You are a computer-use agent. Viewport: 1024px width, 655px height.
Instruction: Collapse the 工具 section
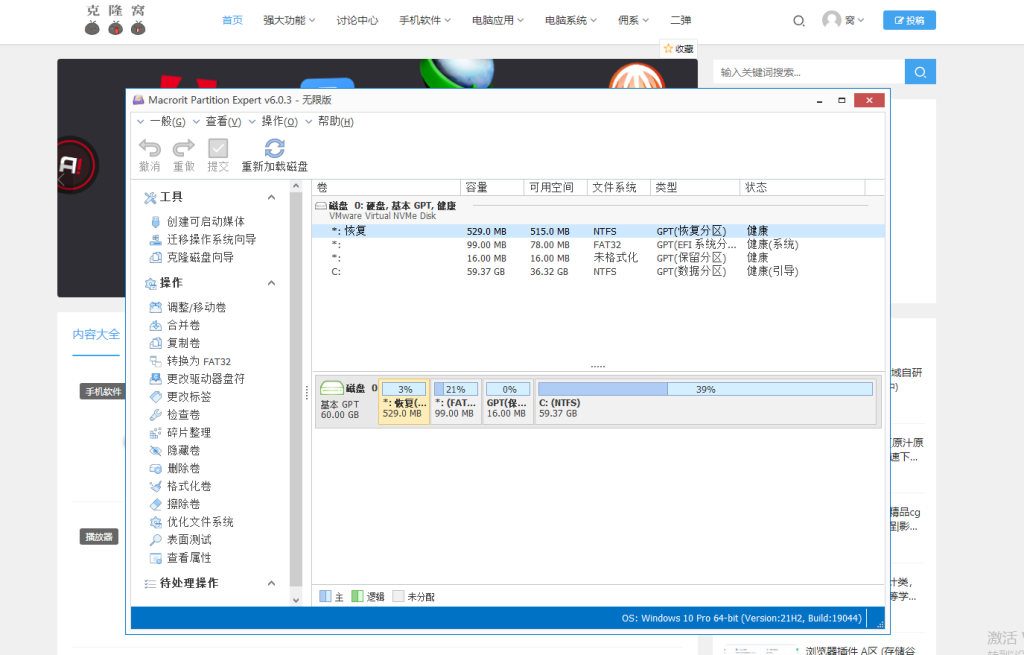tap(272, 197)
